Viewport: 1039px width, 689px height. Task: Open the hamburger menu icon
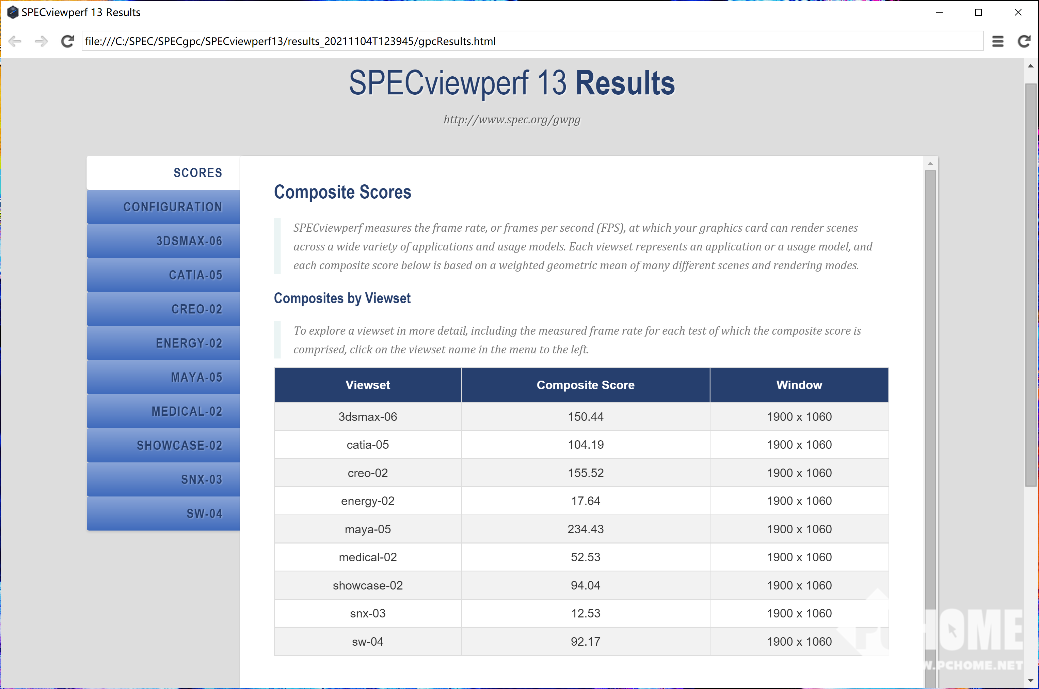(x=997, y=41)
